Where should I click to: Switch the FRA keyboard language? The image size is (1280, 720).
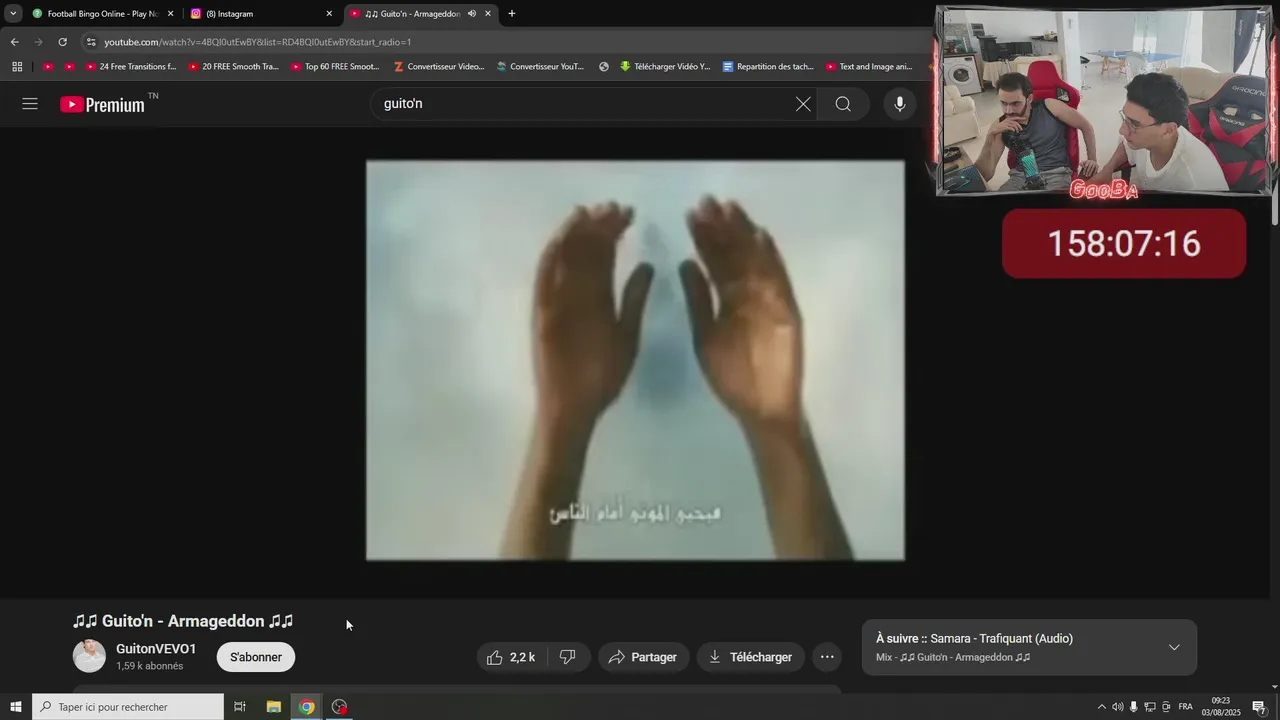[1185, 707]
